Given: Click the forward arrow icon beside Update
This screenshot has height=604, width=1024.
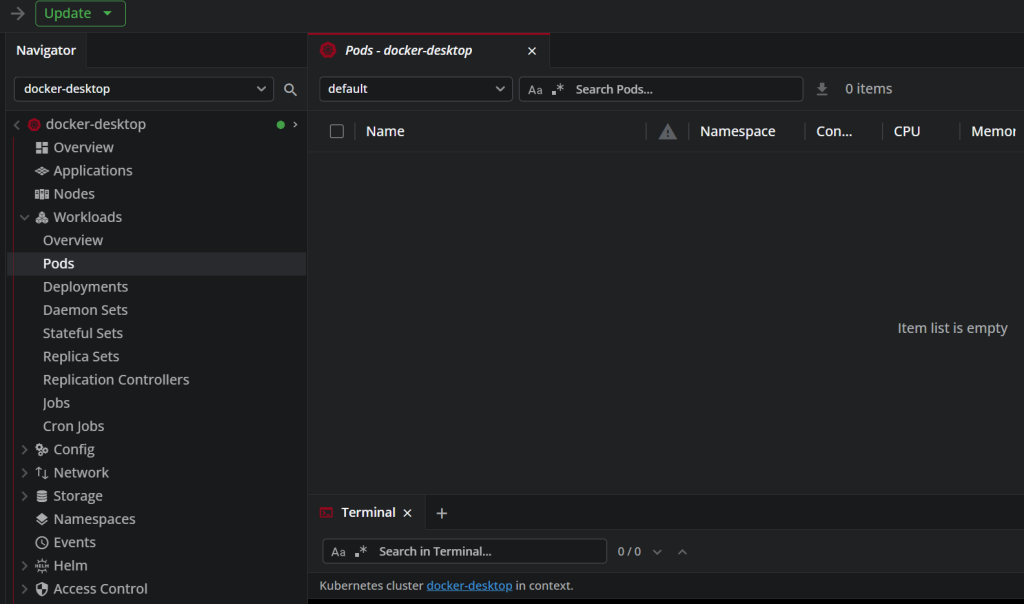Looking at the screenshot, I should (x=17, y=13).
